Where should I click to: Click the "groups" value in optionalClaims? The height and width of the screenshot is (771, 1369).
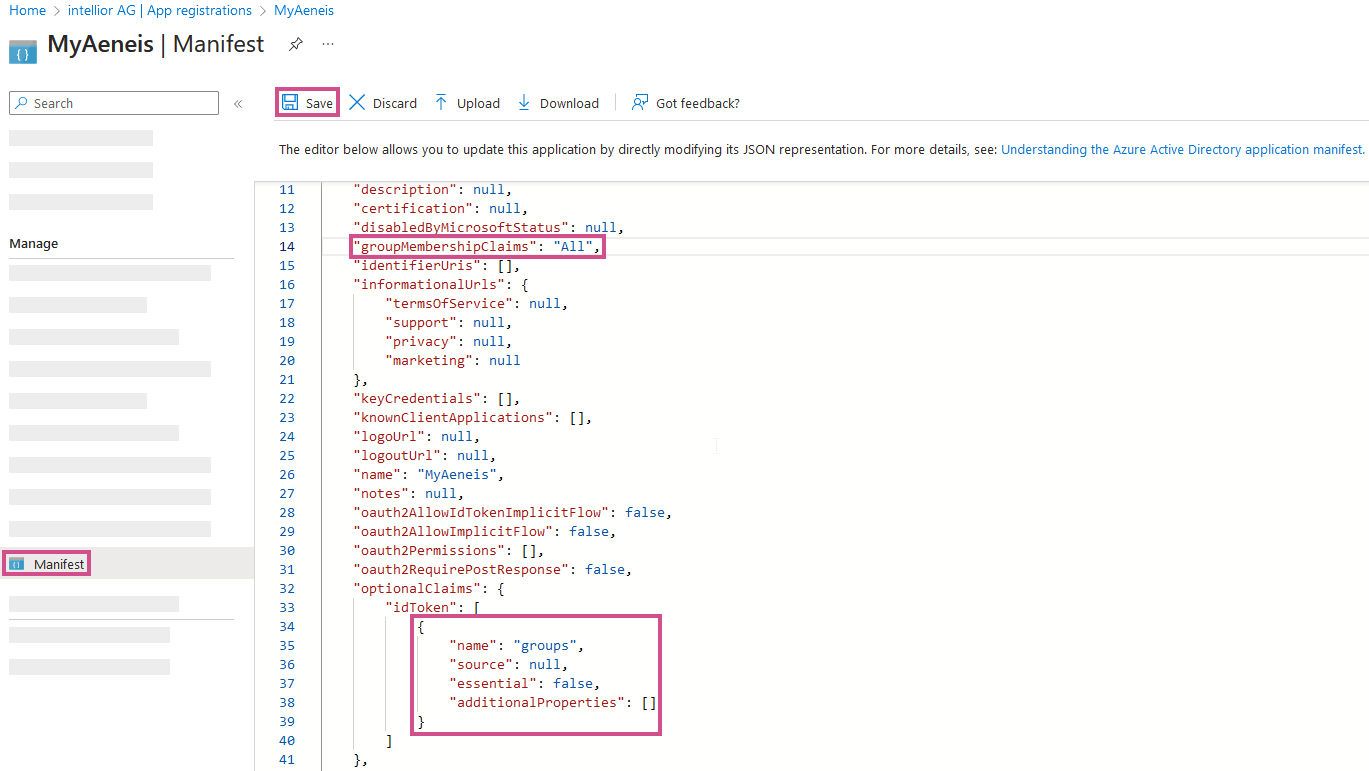(544, 645)
